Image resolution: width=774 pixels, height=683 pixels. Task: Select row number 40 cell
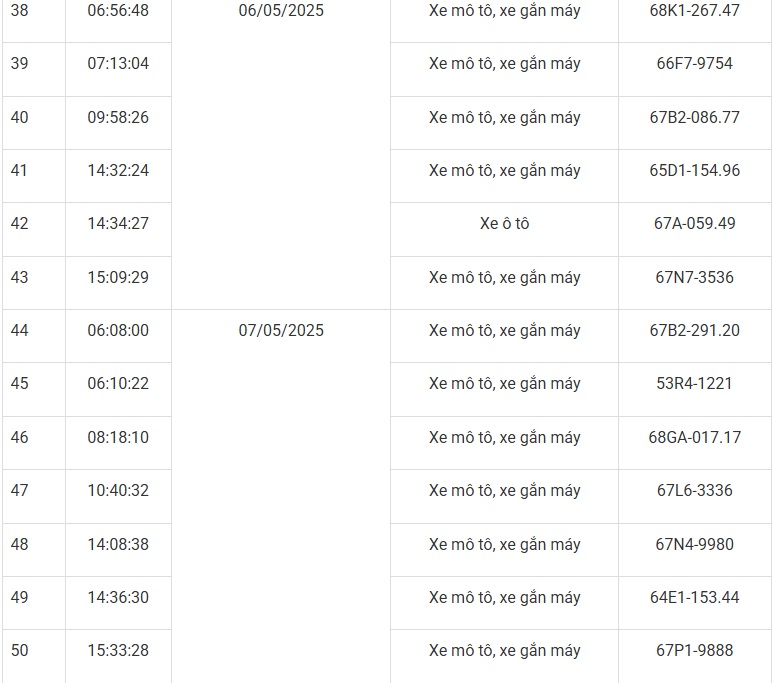click(20, 117)
